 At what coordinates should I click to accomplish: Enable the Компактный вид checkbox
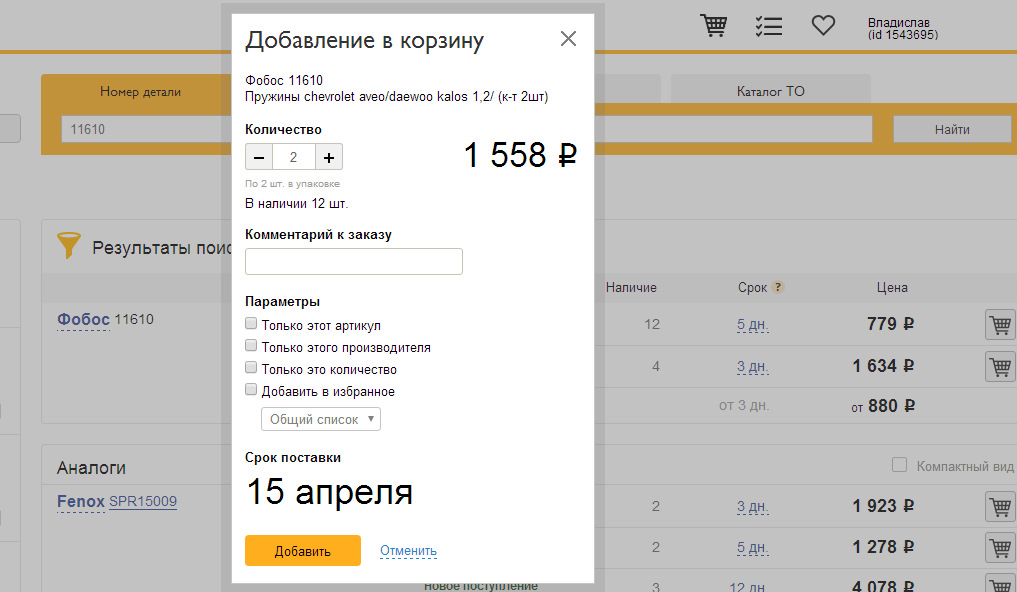tap(899, 465)
